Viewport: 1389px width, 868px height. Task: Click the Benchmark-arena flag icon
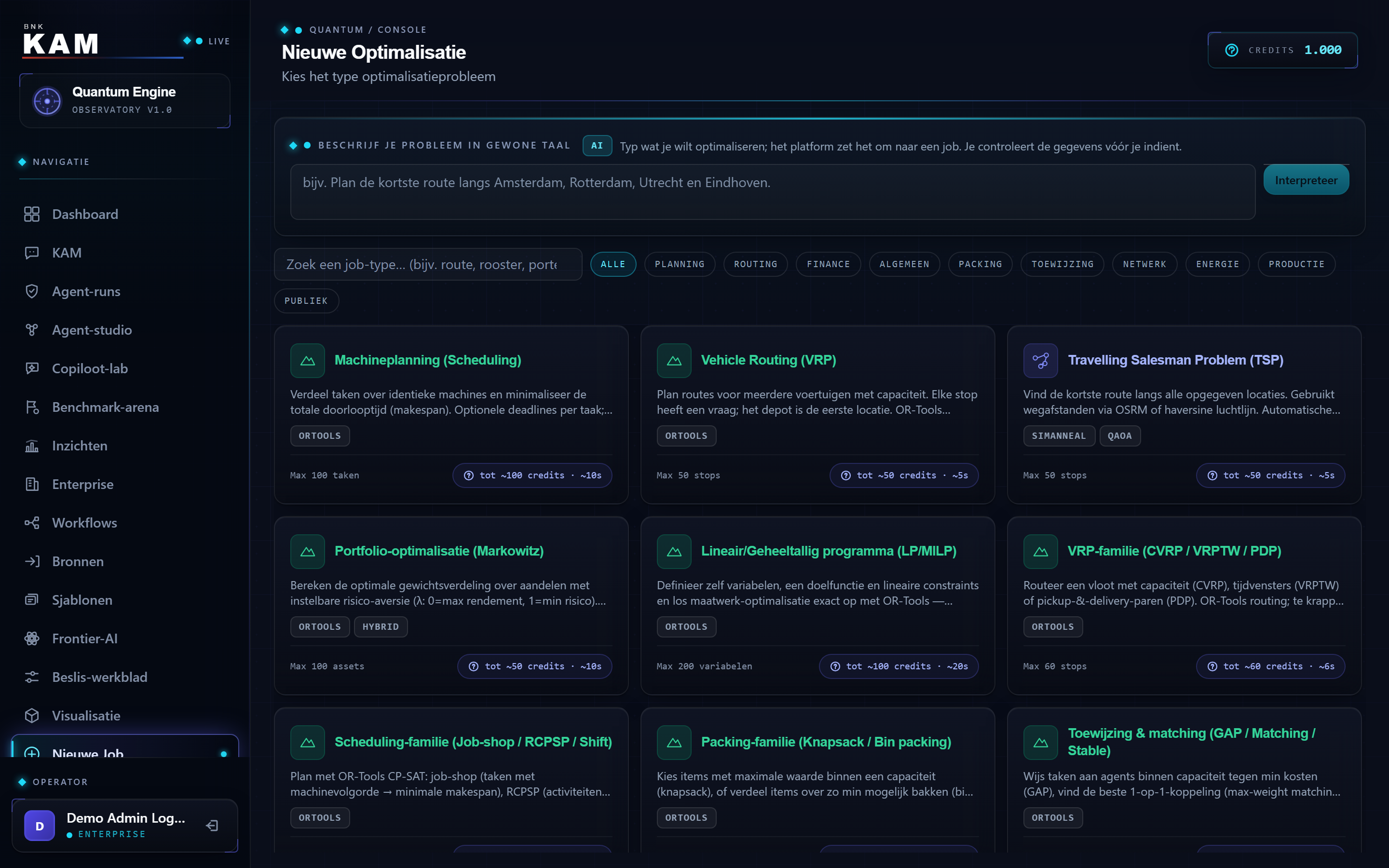point(31,407)
